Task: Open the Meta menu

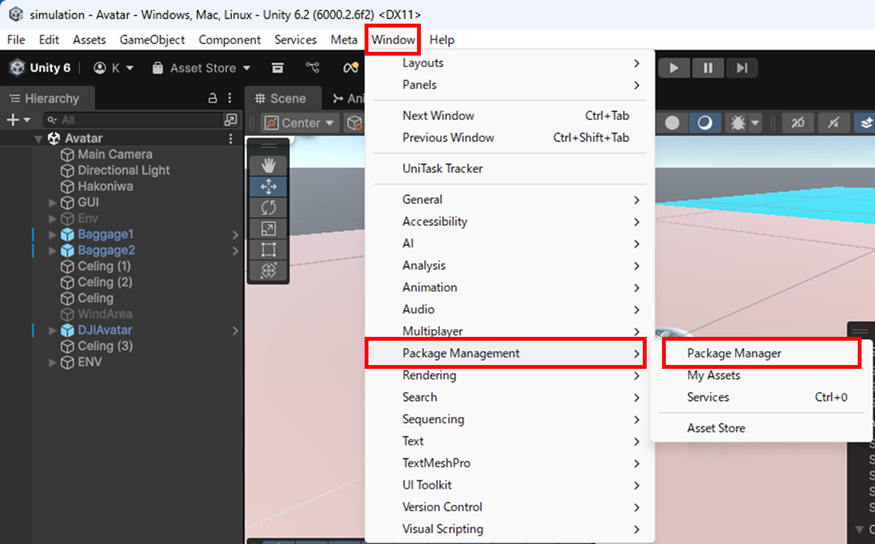Action: pos(344,40)
